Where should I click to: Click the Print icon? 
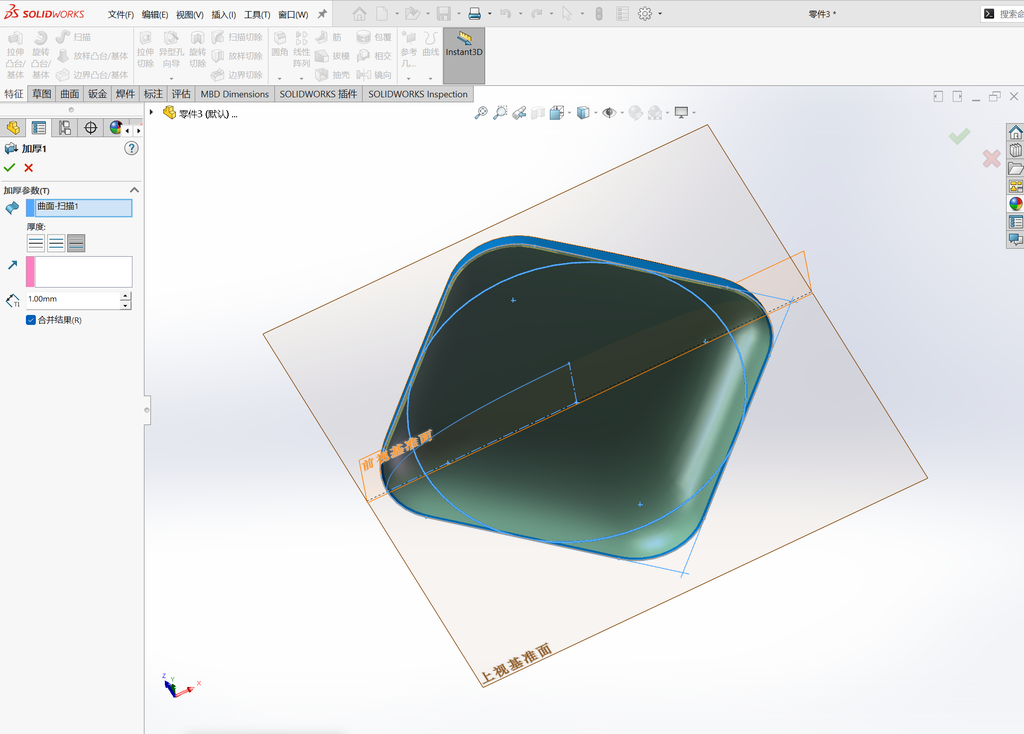(x=475, y=14)
